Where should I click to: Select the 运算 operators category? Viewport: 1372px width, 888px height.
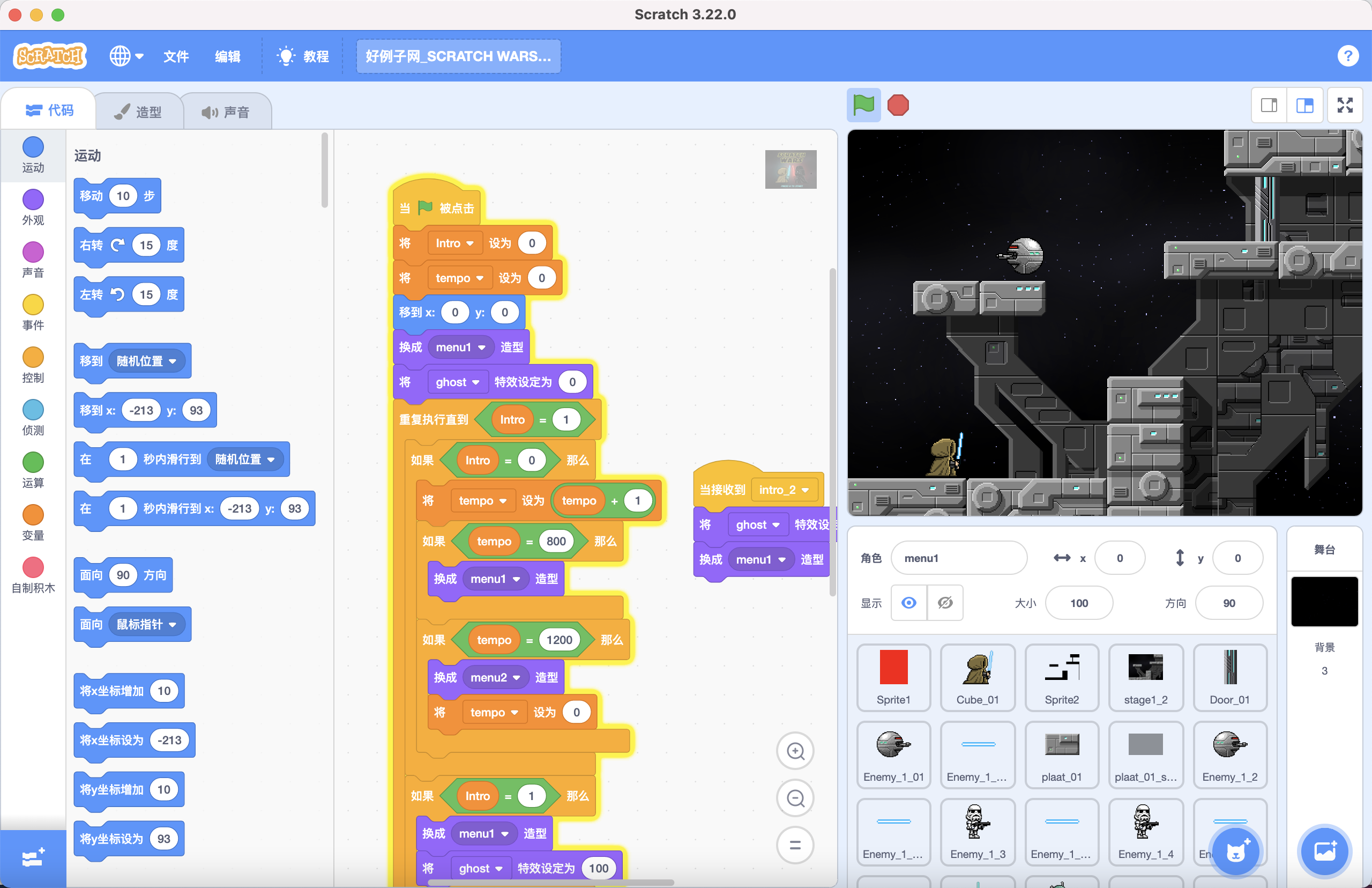coord(33,470)
